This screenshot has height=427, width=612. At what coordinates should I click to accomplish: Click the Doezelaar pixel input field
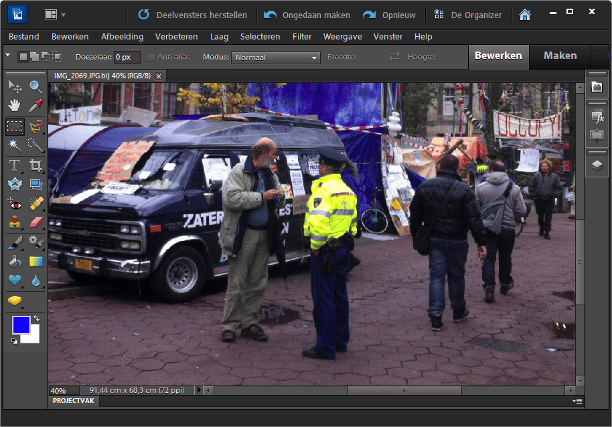point(126,58)
